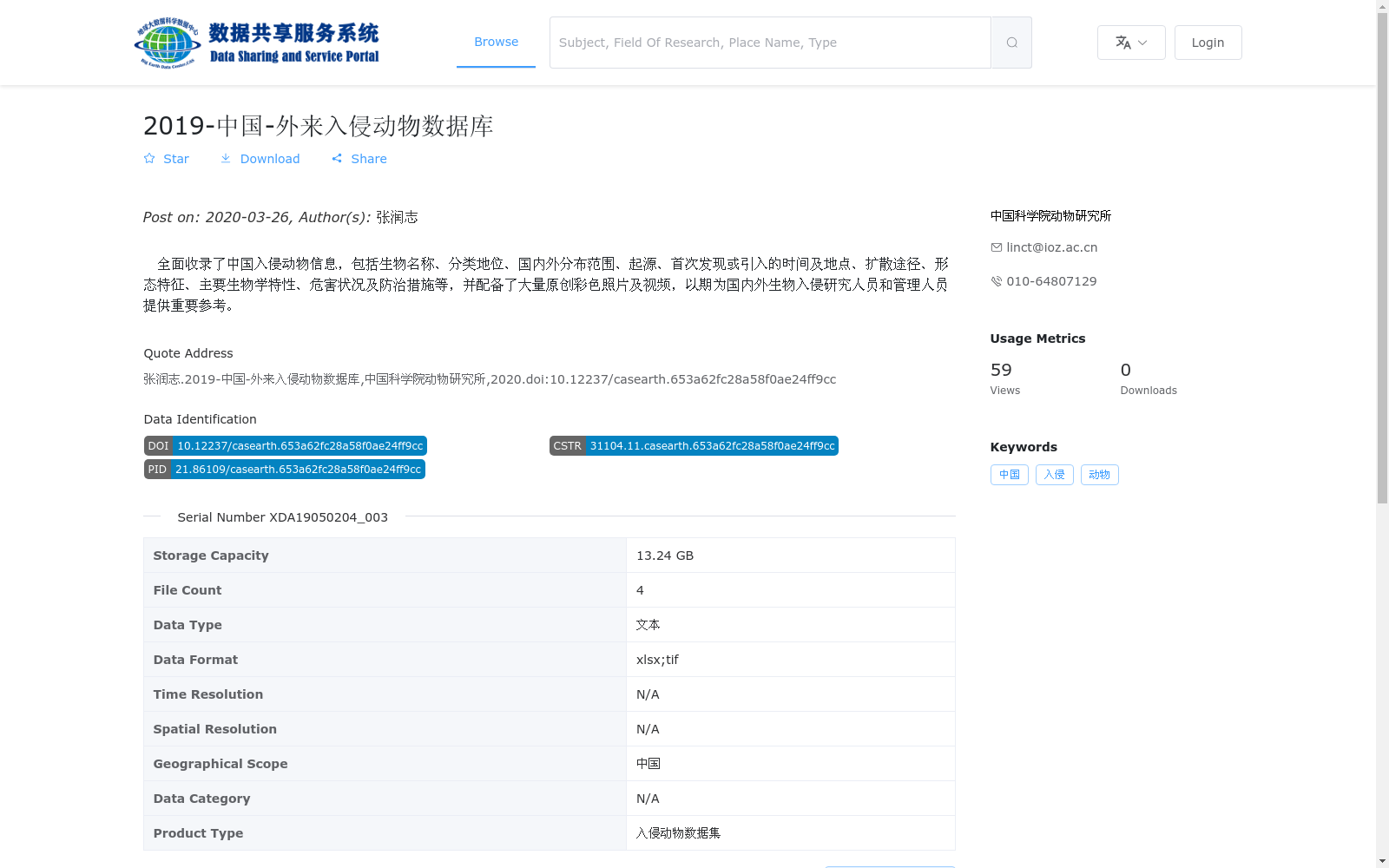Click the envelope email icon
Viewport: 1389px width, 868px height.
pyautogui.click(x=996, y=247)
